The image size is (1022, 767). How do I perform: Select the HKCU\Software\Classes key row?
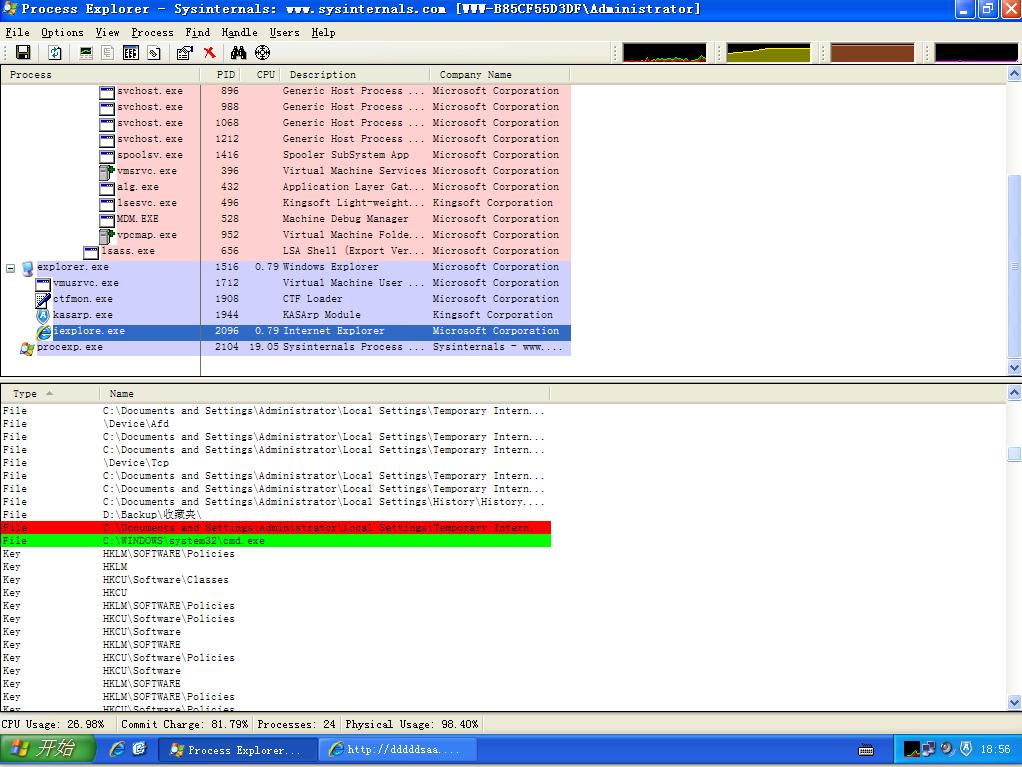276,580
